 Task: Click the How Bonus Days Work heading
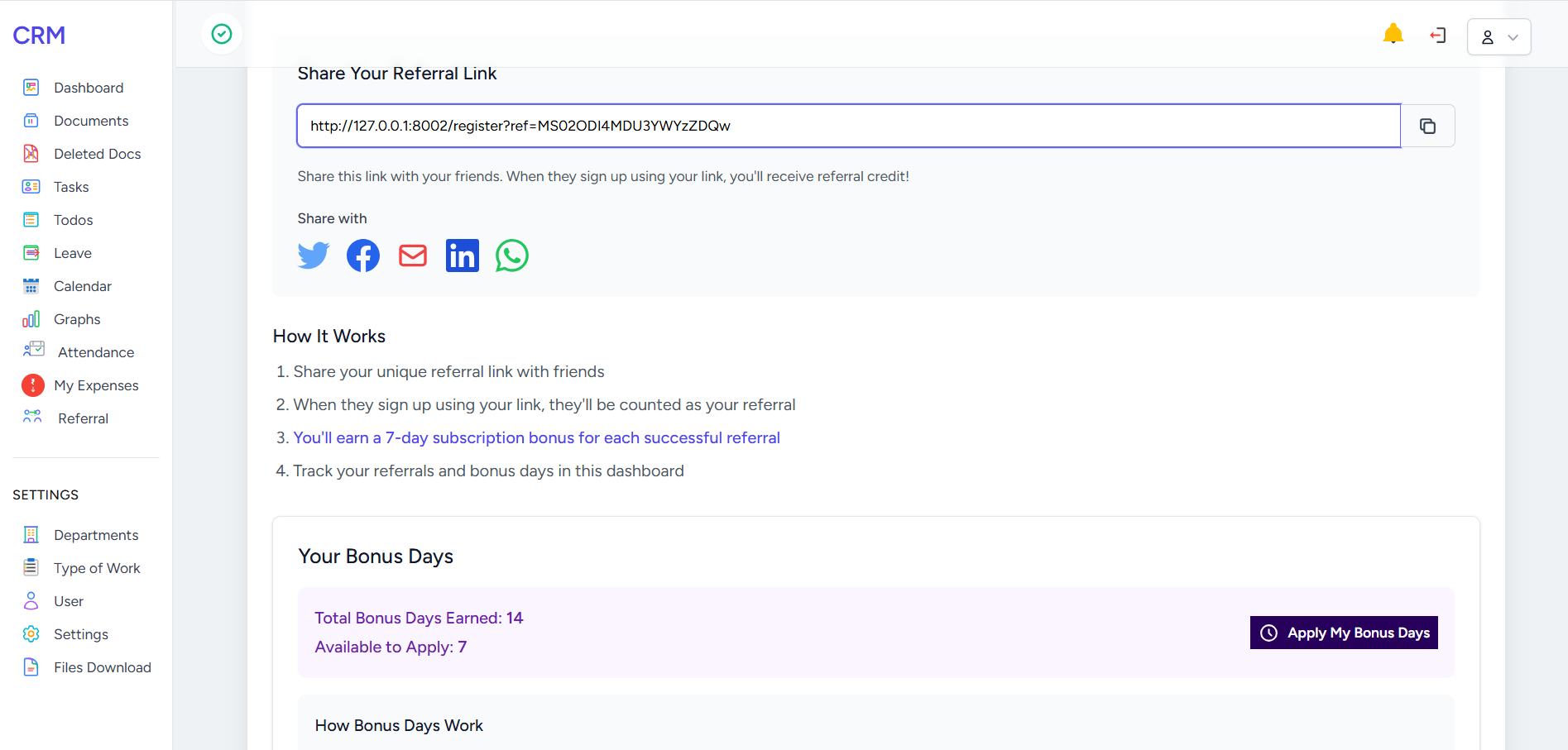click(399, 725)
